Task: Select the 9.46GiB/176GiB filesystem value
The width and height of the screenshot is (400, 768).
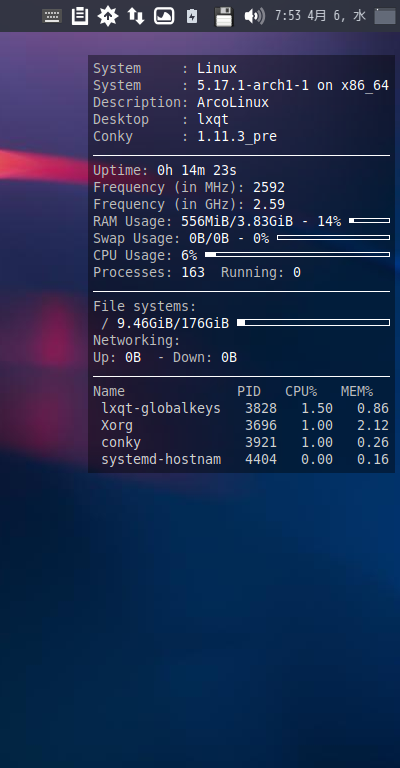Action: pyautogui.click(x=173, y=323)
